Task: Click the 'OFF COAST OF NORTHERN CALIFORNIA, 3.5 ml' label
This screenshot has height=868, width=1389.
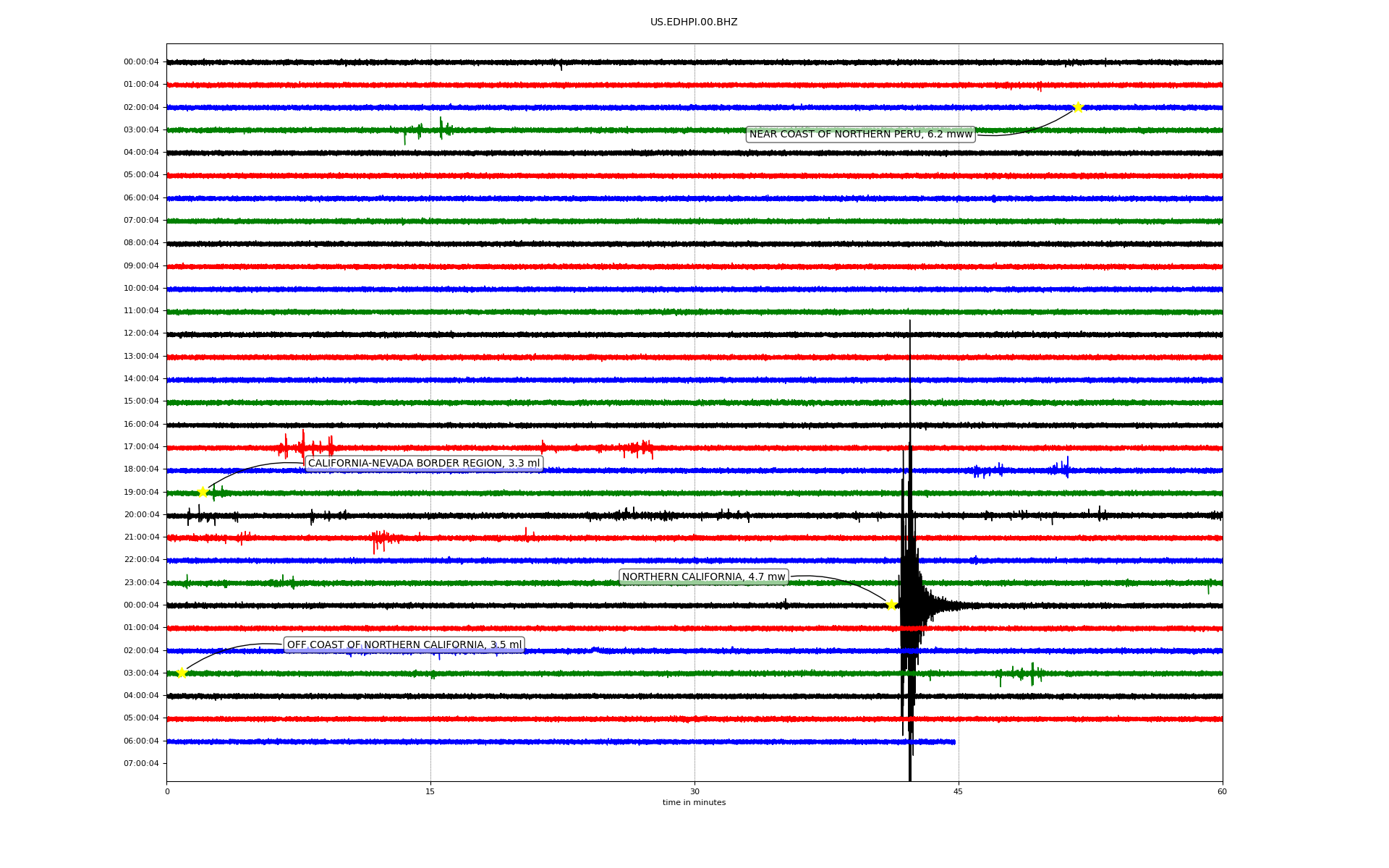Action: [404, 645]
